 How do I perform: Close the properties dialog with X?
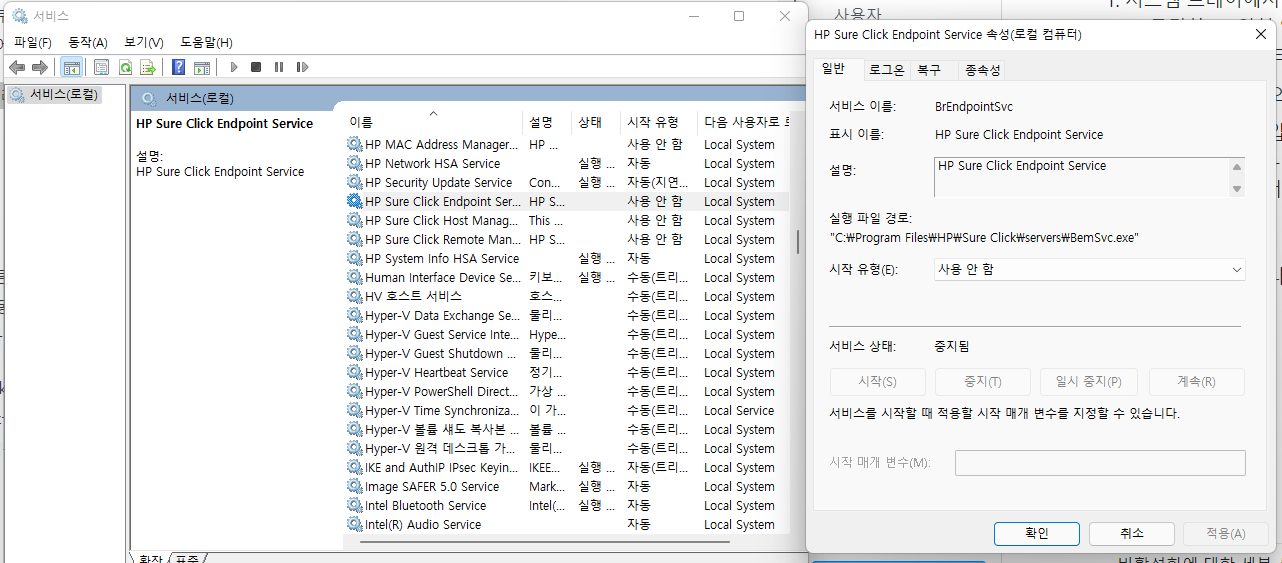tap(1261, 34)
